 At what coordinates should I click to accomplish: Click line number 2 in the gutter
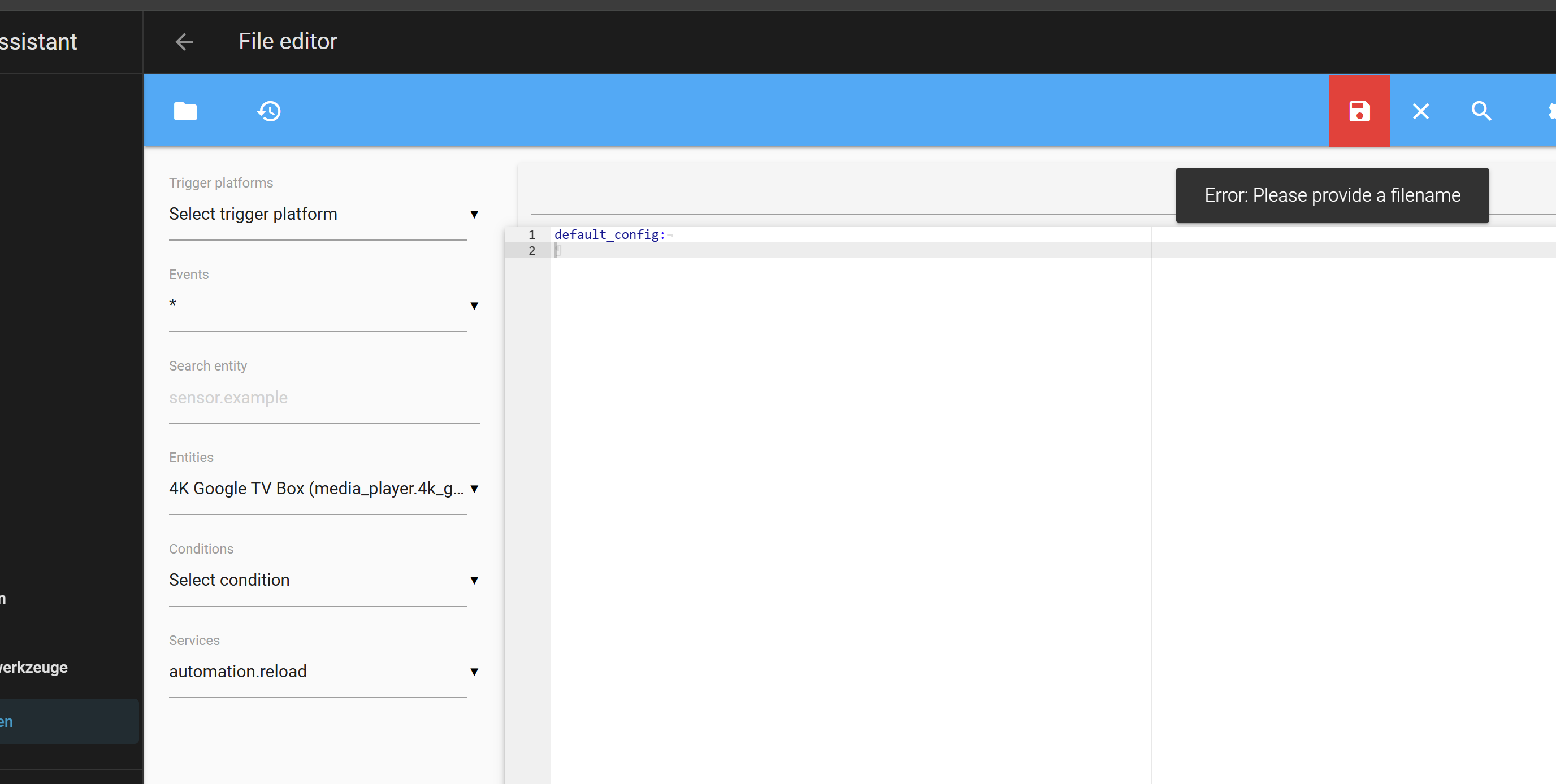click(x=531, y=250)
